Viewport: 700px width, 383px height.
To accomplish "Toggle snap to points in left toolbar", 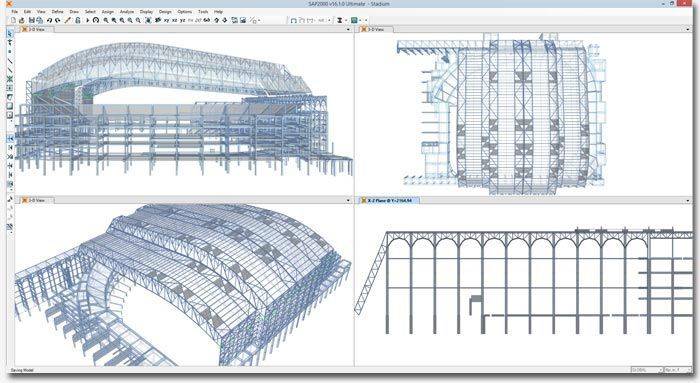I will click(x=10, y=139).
